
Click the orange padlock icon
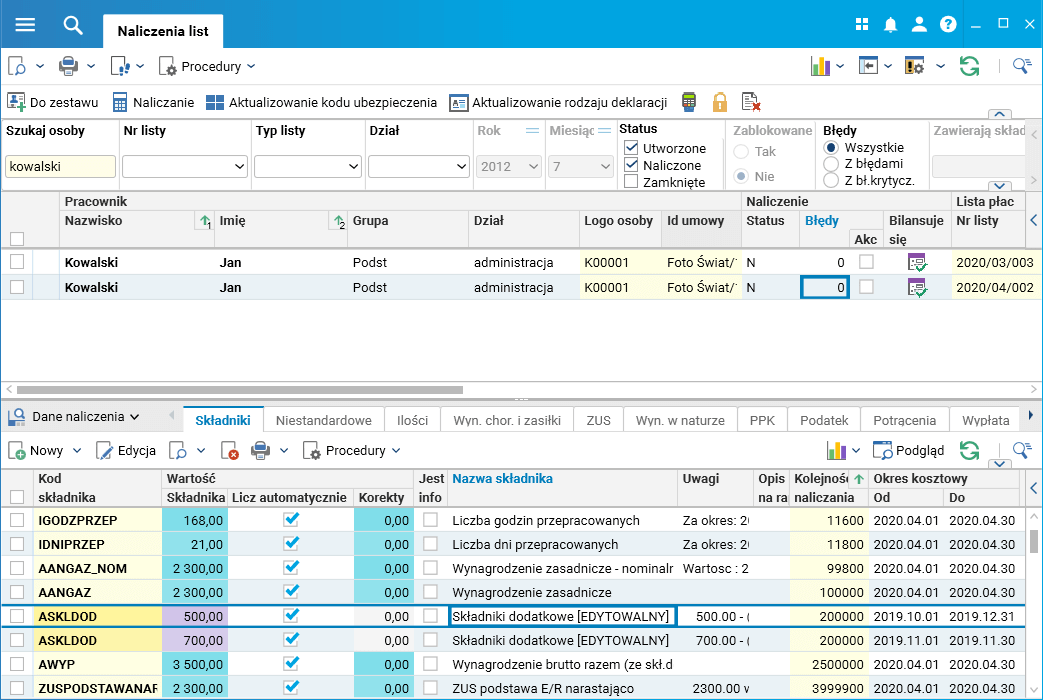click(720, 102)
